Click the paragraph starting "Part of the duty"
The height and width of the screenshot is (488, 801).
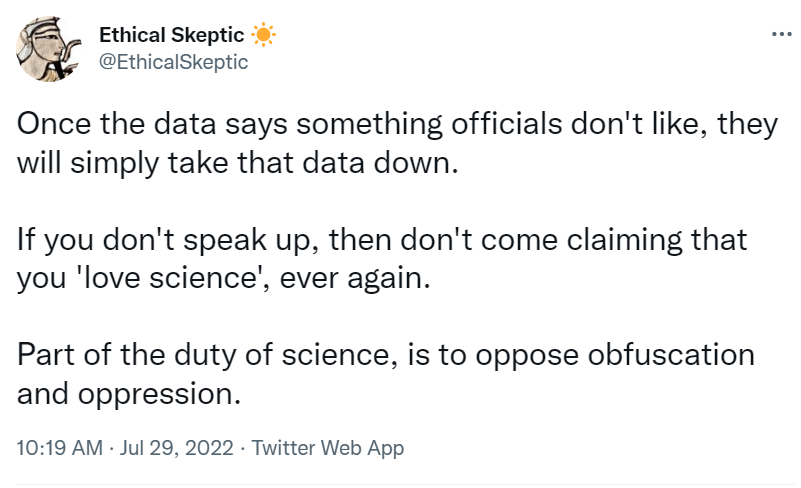[x=385, y=371]
